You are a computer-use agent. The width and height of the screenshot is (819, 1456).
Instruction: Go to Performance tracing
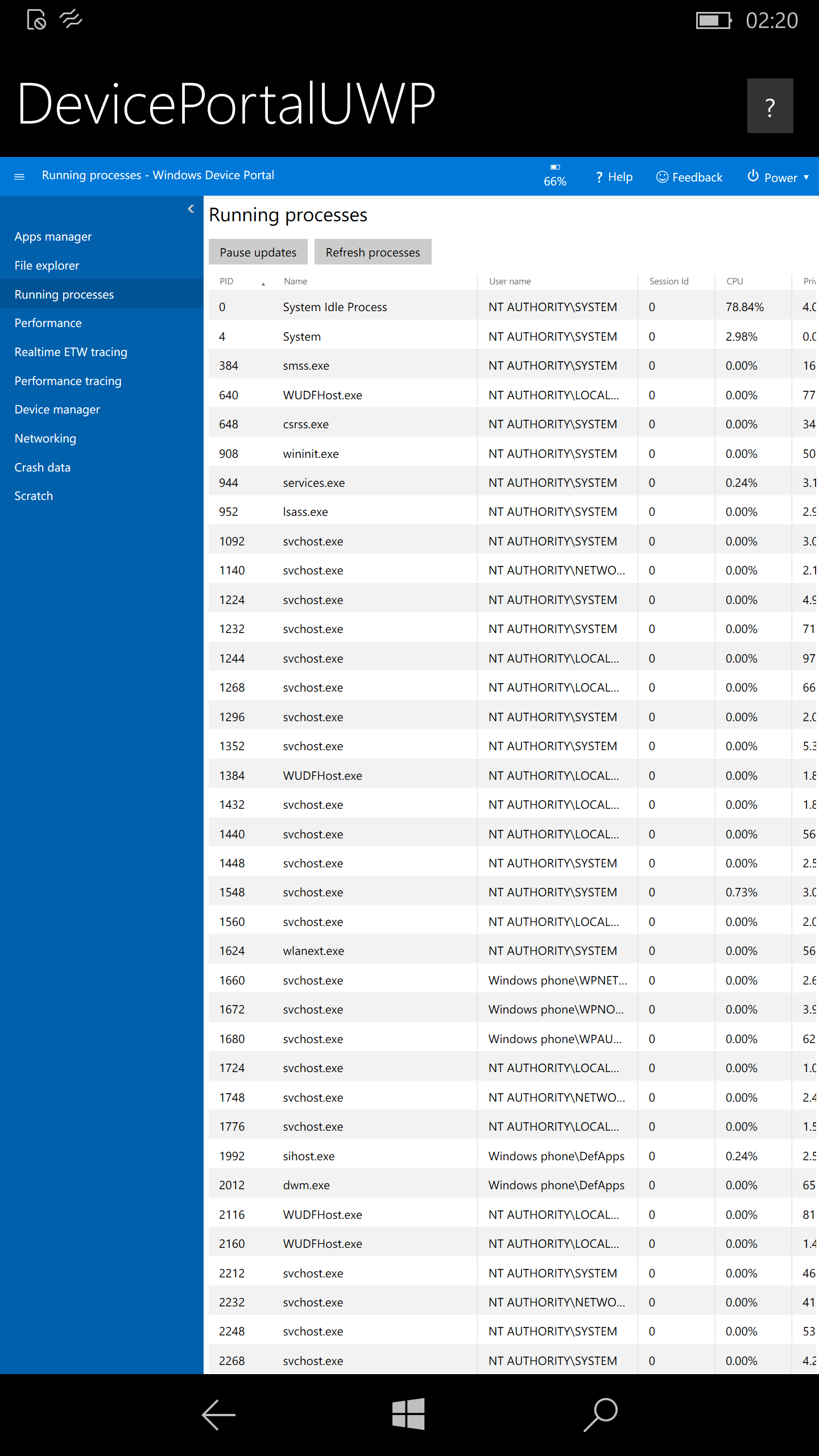102,381
